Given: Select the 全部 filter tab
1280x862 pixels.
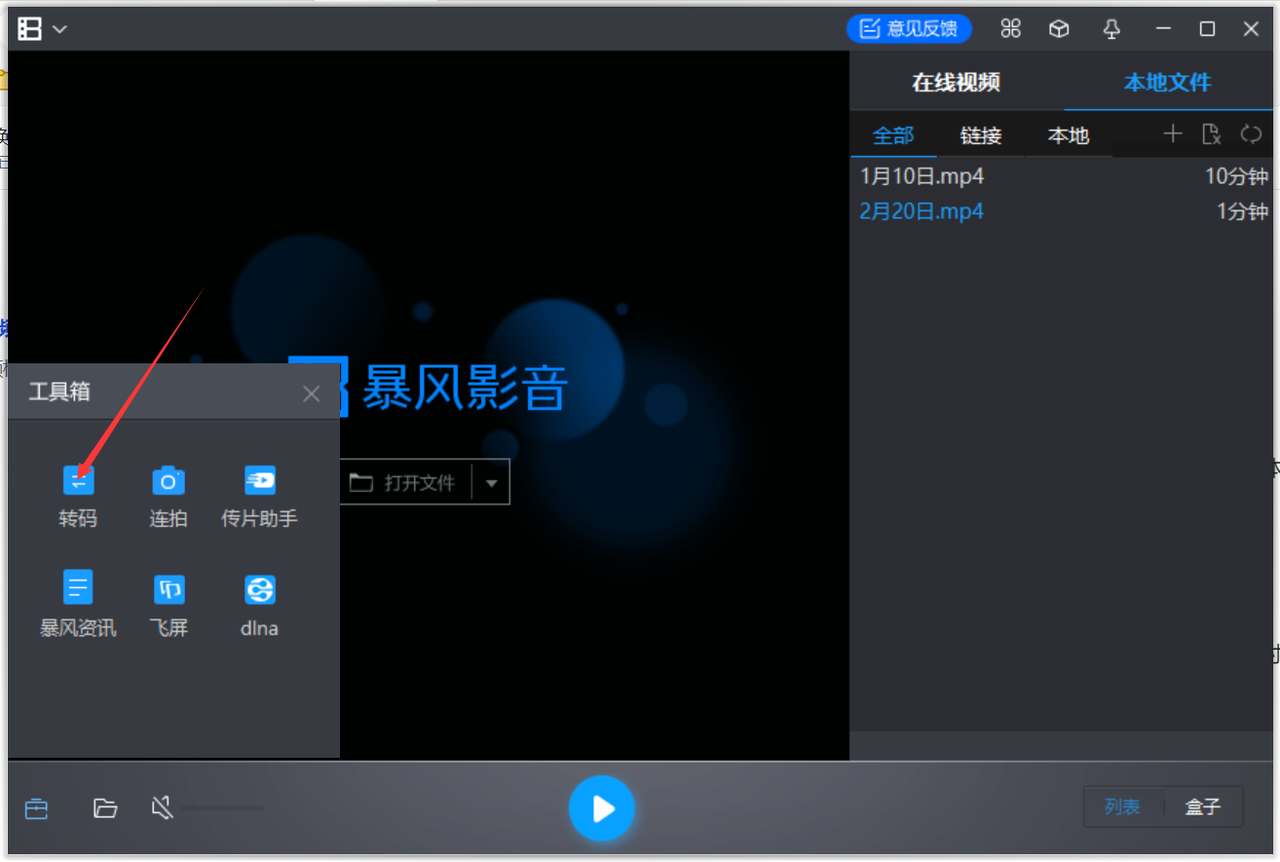Looking at the screenshot, I should click(893, 135).
